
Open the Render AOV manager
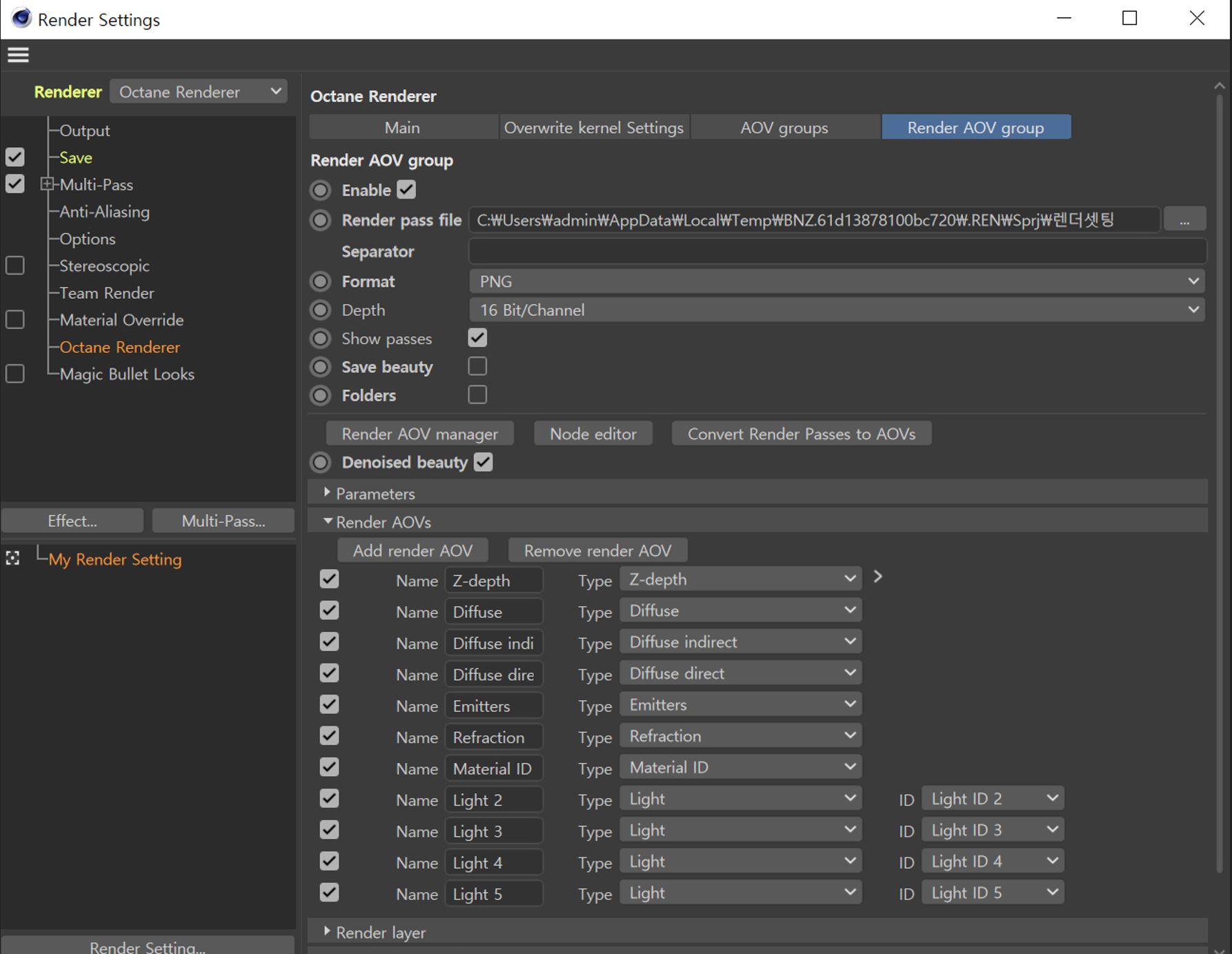coord(419,434)
